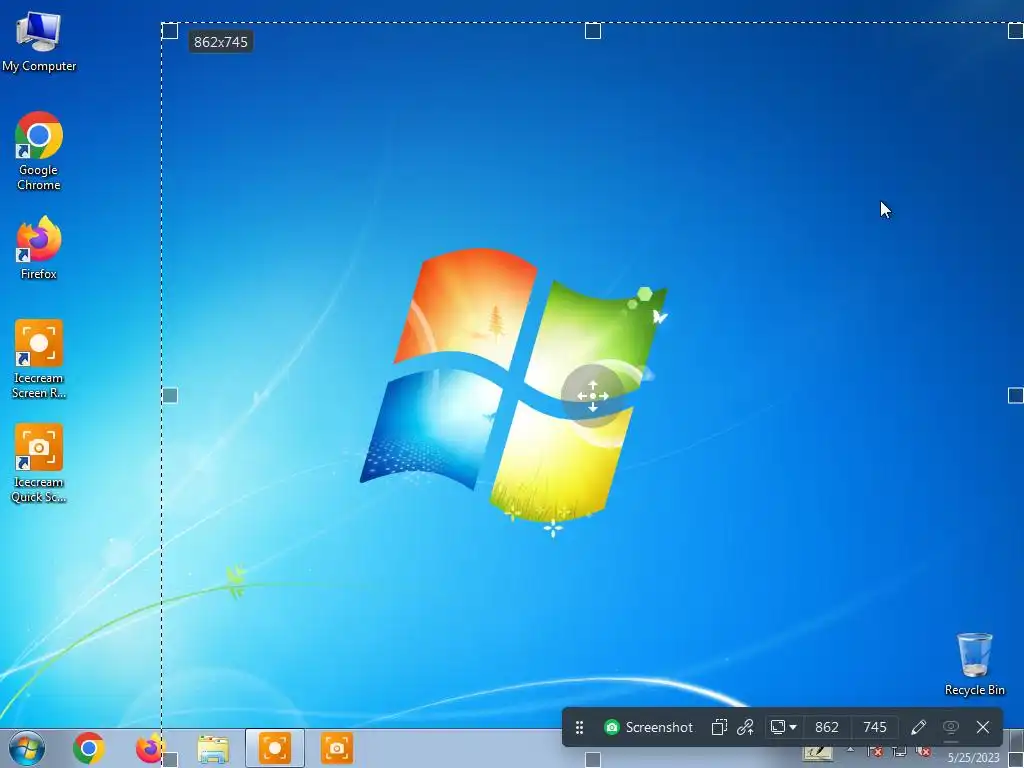Image resolution: width=1024 pixels, height=768 pixels.
Task: Open Icecream Quick Screenshot taskbar button
Action: click(x=337, y=748)
